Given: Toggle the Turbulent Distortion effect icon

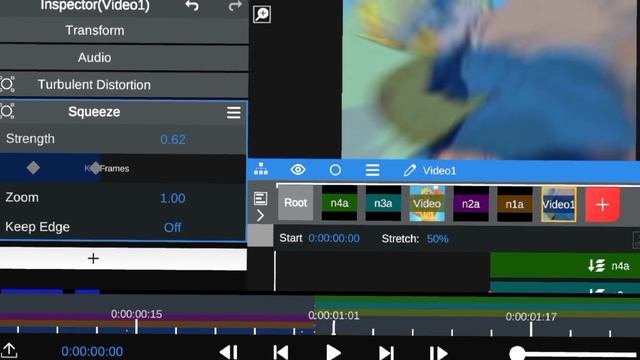Looking at the screenshot, I should 7,84.
